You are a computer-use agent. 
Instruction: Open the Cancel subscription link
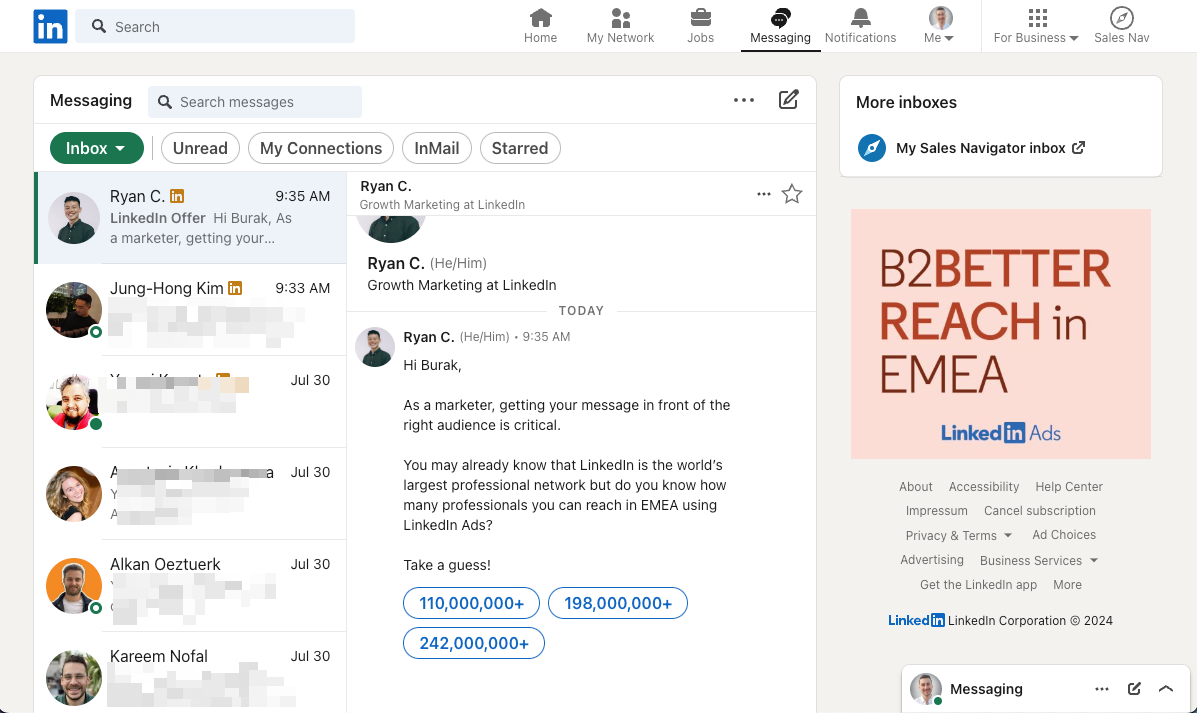pos(1040,511)
